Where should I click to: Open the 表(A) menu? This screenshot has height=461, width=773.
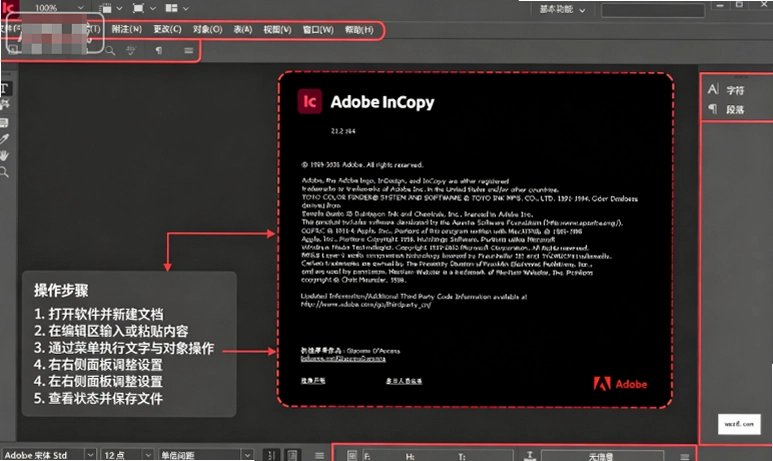tap(243, 30)
